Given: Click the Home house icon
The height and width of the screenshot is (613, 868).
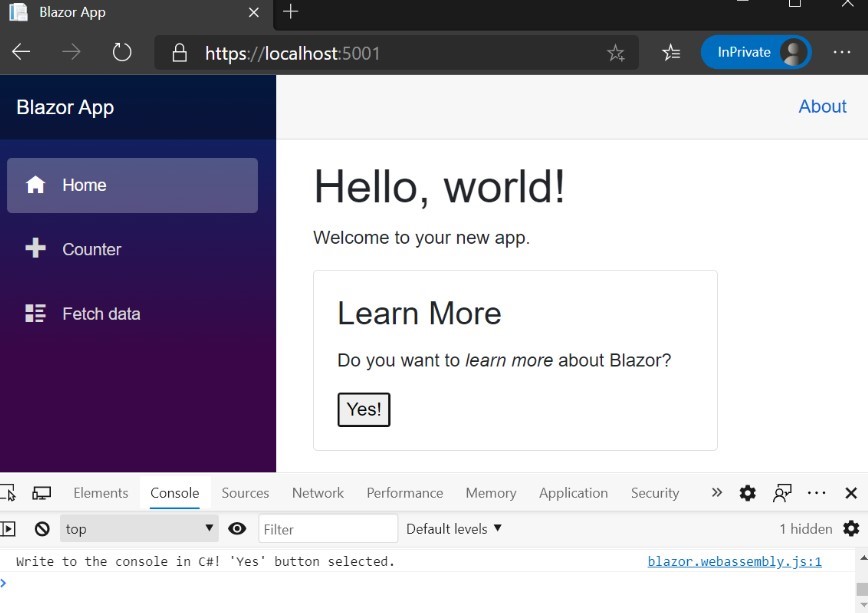Looking at the screenshot, I should [x=35, y=185].
